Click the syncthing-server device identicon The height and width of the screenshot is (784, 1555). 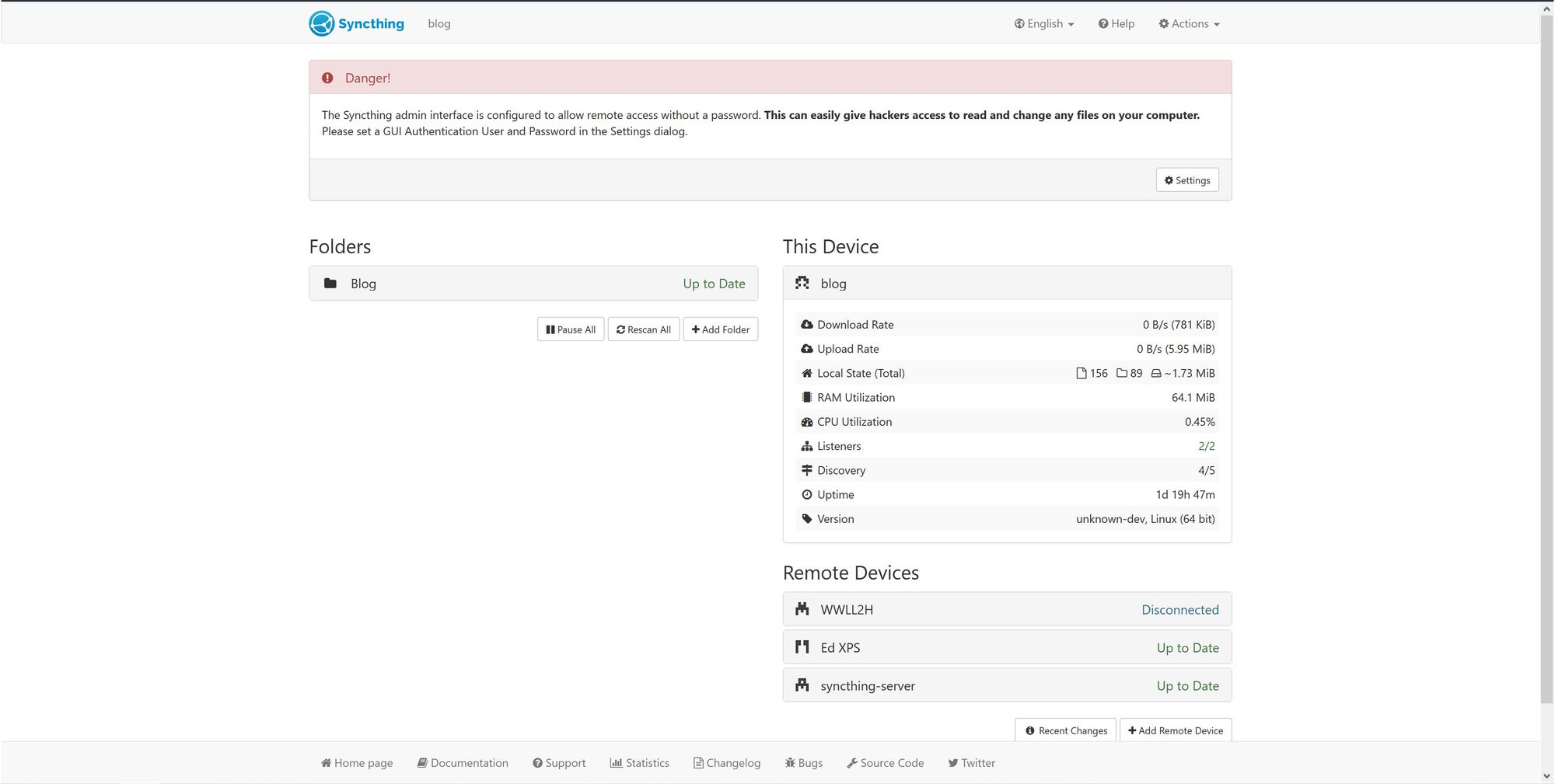click(802, 685)
